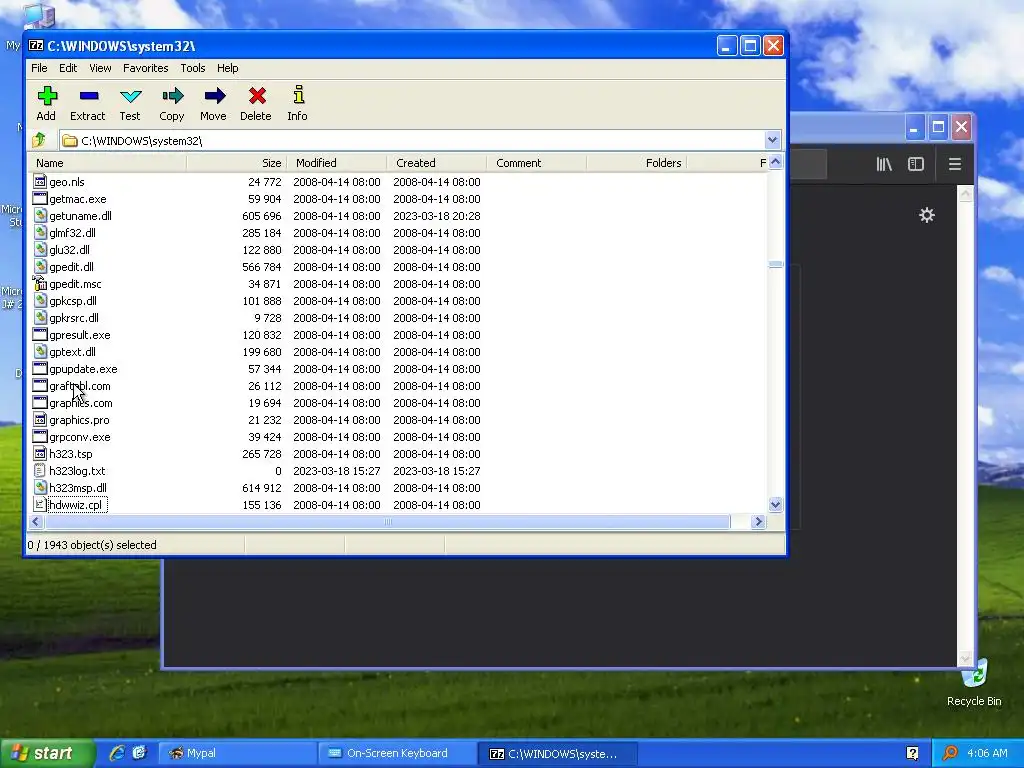The width and height of the screenshot is (1024, 768).
Task: Toggle sidebar icon in Mypal window
Action: [x=916, y=164]
